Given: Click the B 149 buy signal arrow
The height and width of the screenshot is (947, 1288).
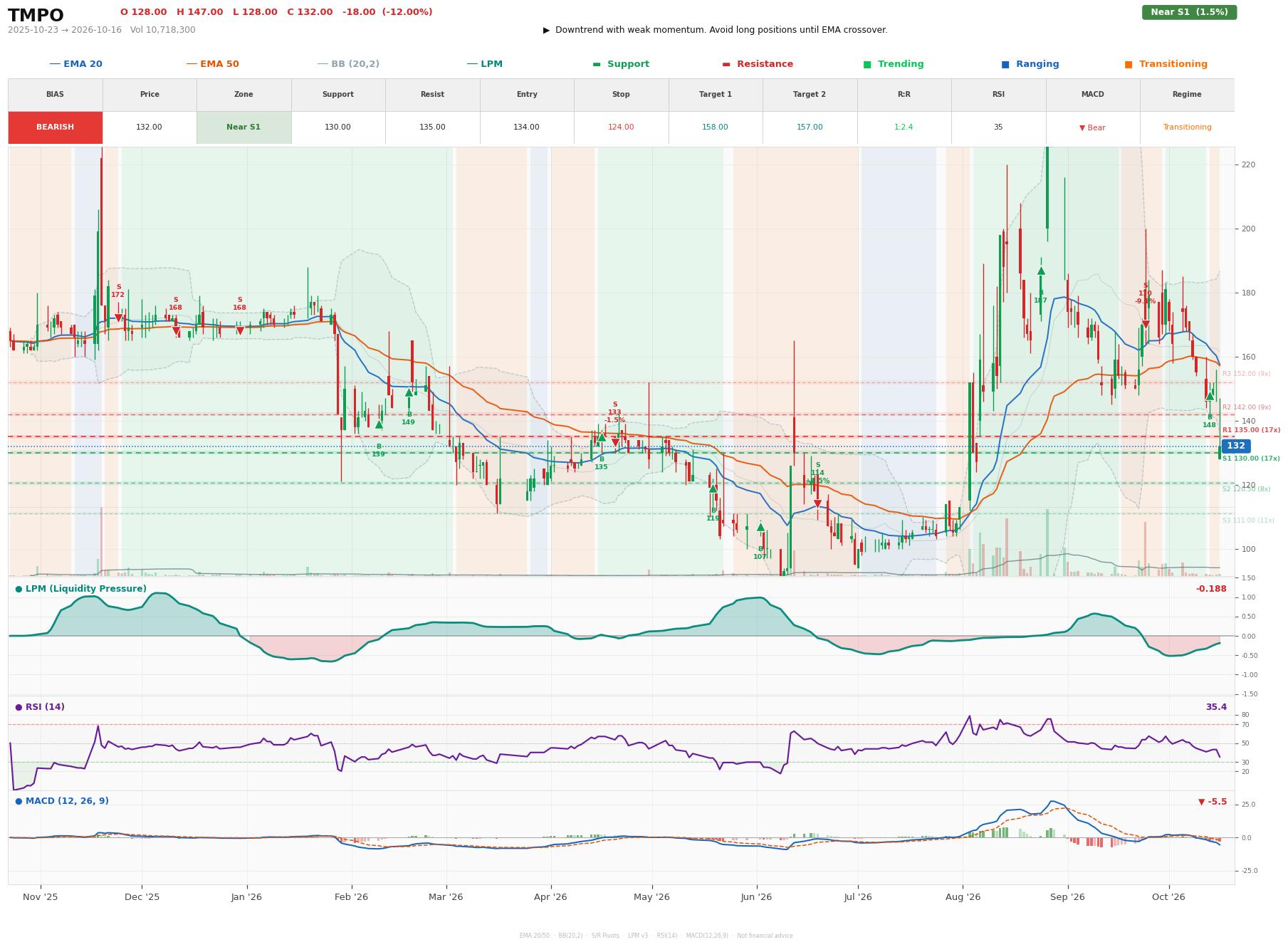Looking at the screenshot, I should tap(409, 392).
